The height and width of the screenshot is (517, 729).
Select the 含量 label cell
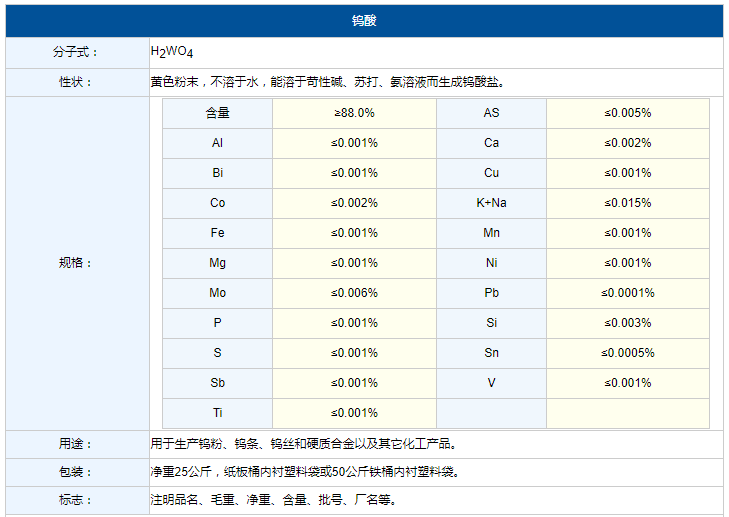217,113
